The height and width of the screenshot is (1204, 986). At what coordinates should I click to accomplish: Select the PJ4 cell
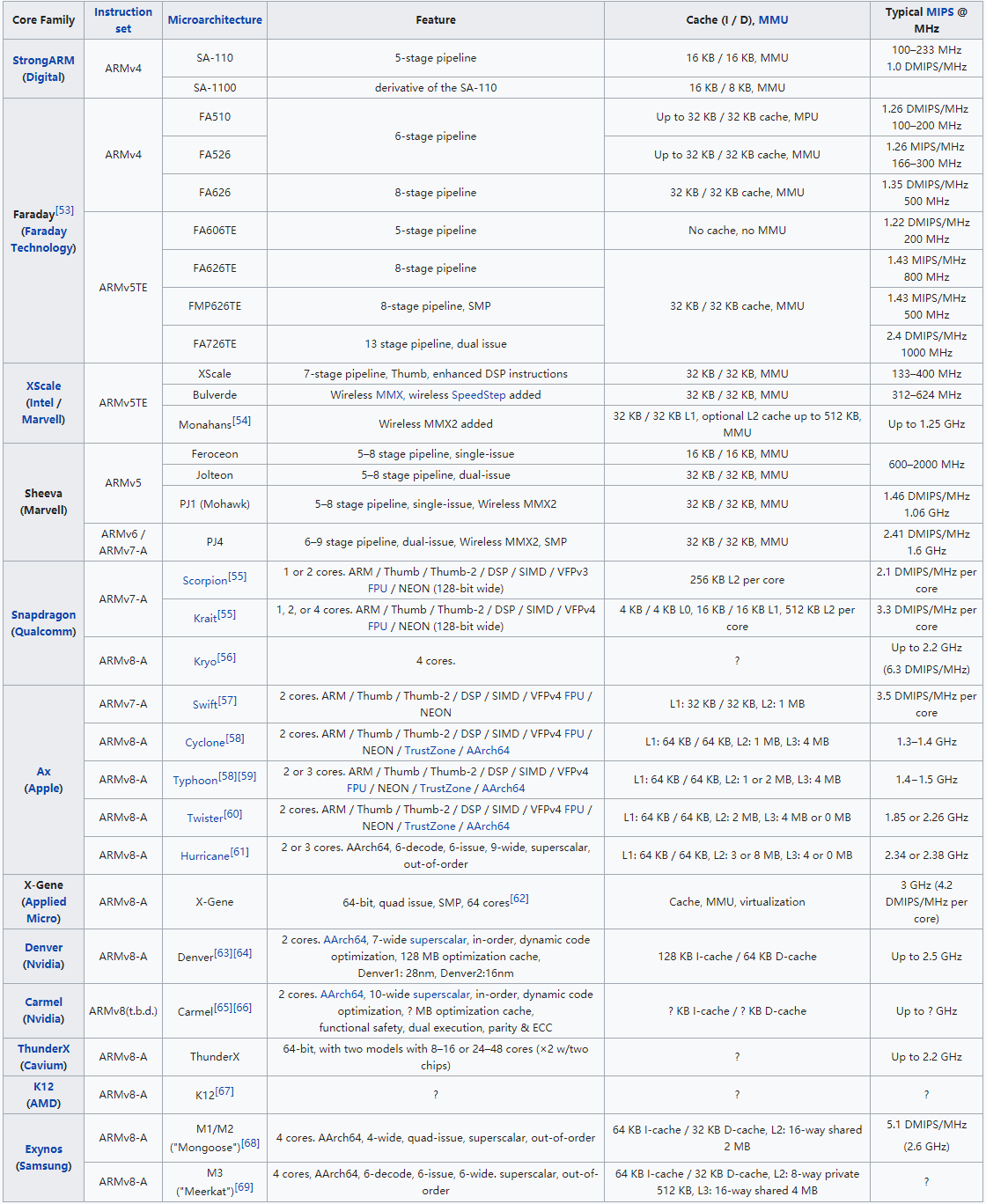[215, 542]
